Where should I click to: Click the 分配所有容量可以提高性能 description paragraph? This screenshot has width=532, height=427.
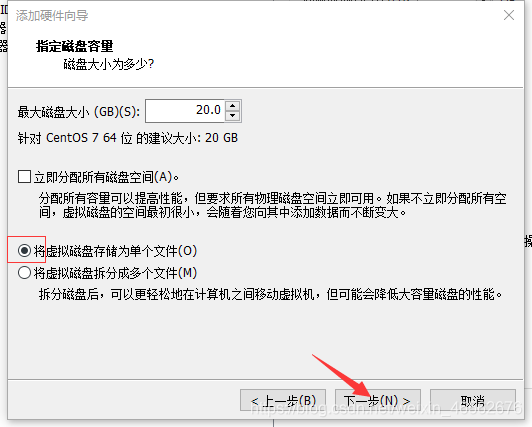[272, 205]
